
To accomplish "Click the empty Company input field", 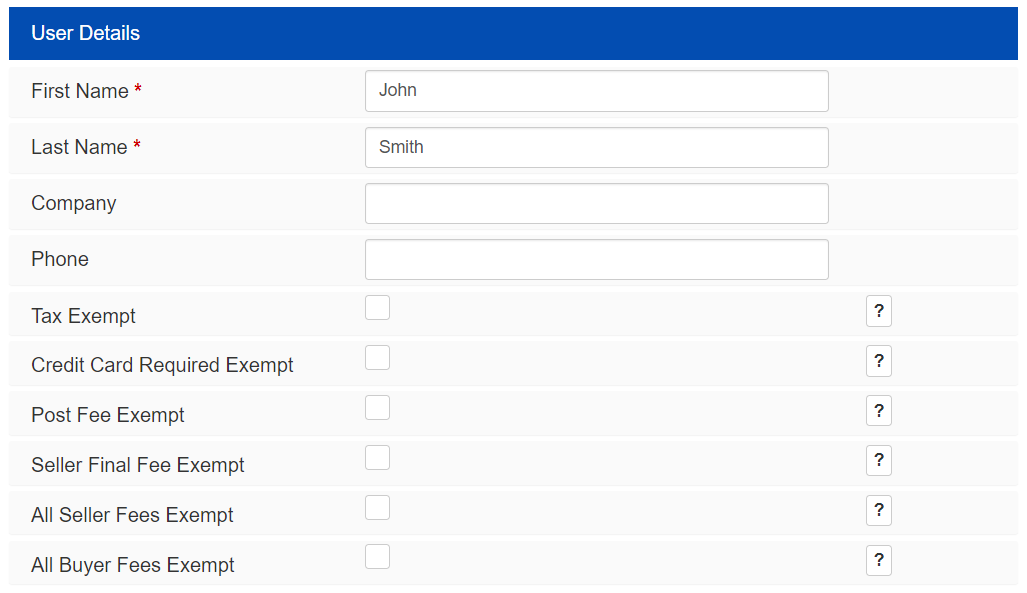I will tap(596, 203).
